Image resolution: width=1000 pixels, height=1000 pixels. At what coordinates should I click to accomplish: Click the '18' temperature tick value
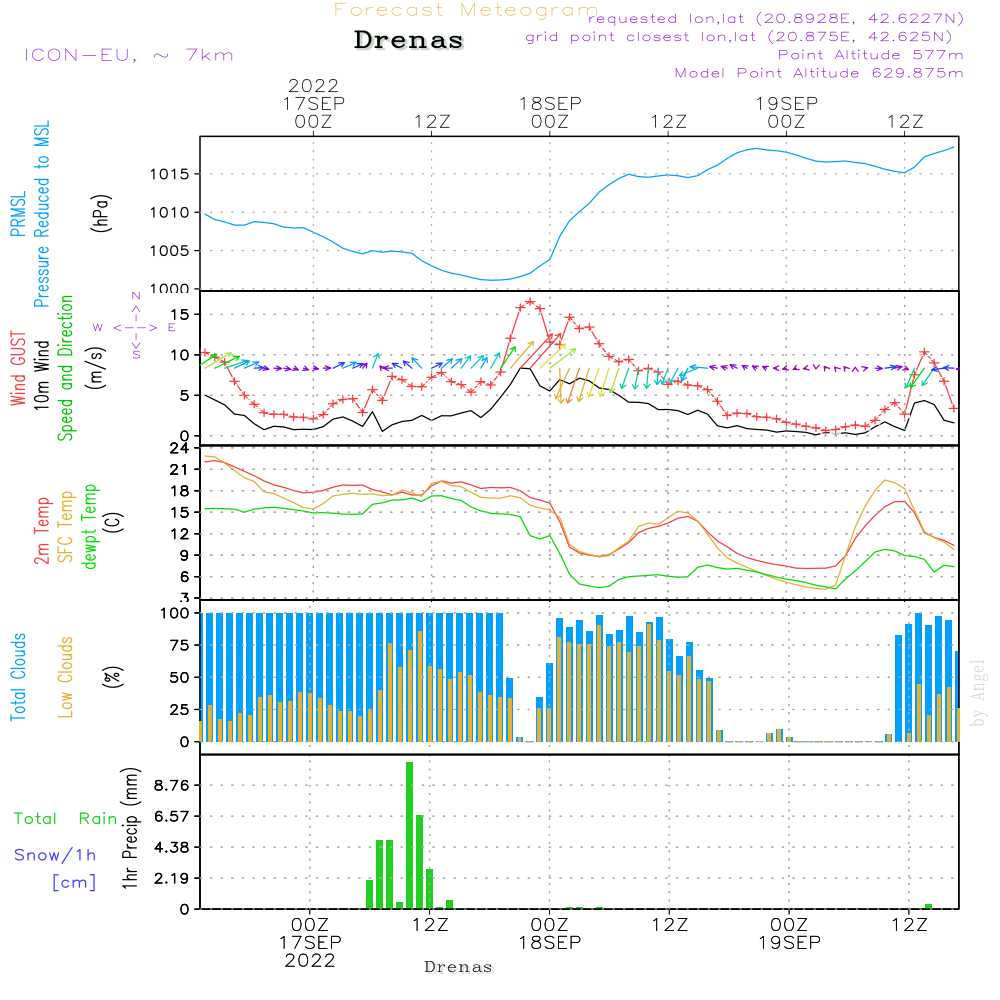[179, 492]
